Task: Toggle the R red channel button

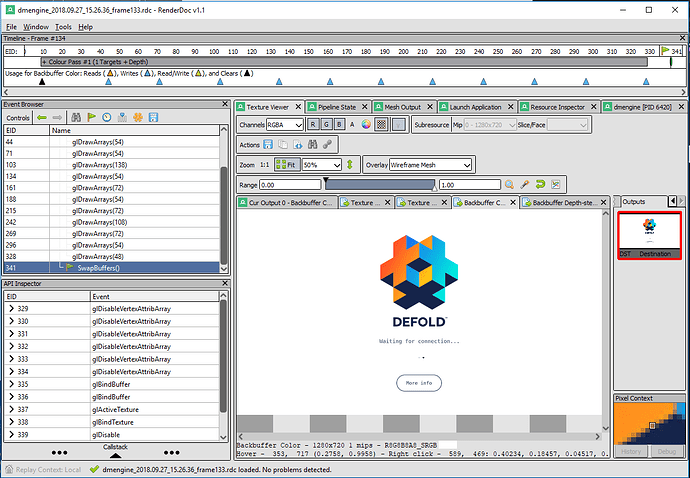Action: pos(312,125)
